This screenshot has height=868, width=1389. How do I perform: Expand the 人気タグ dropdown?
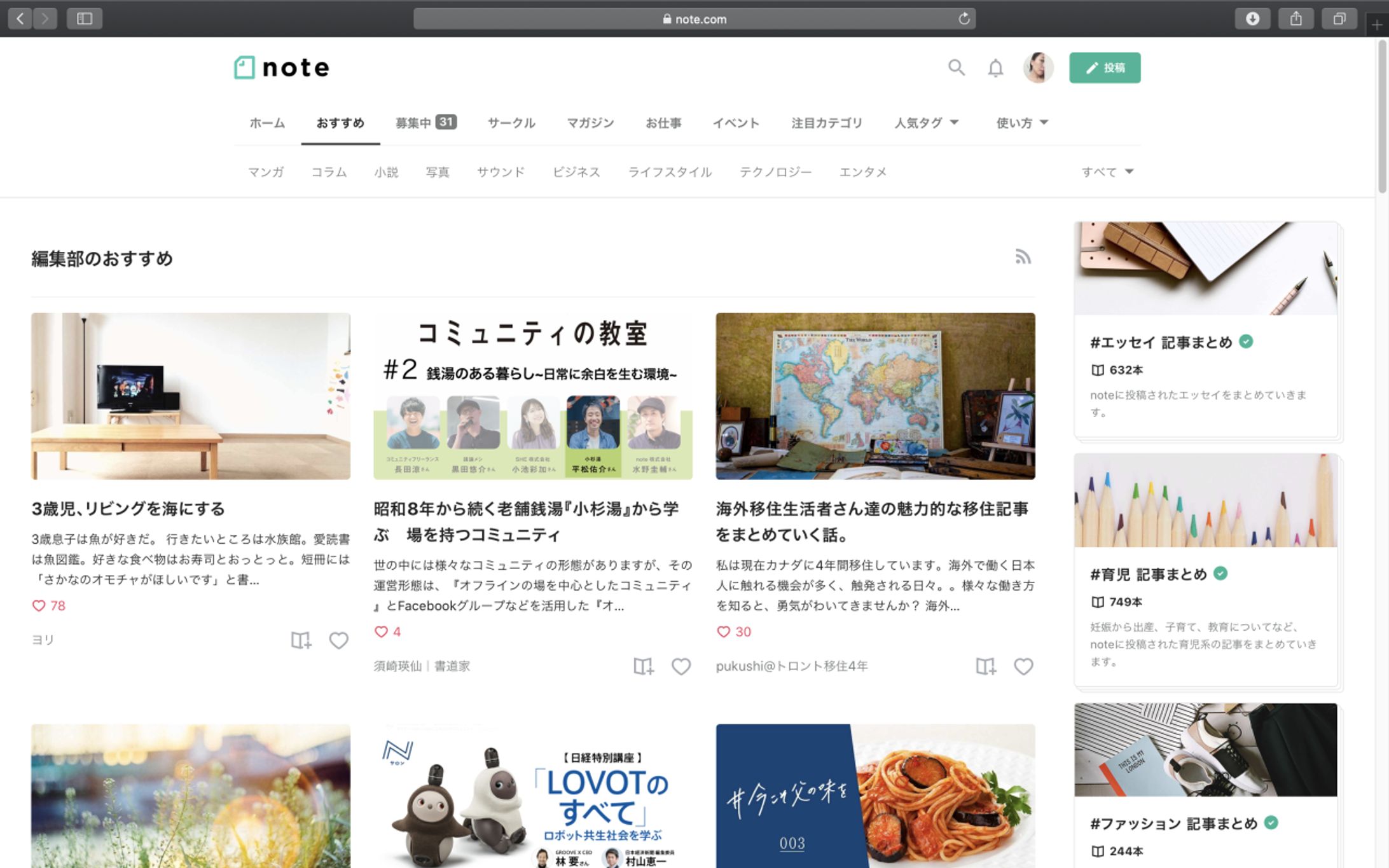tap(927, 123)
